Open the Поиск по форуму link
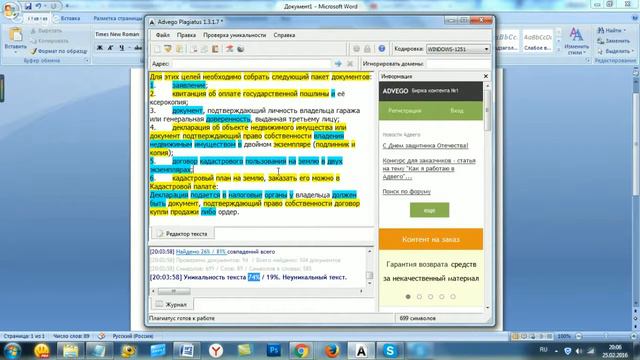 407,191
